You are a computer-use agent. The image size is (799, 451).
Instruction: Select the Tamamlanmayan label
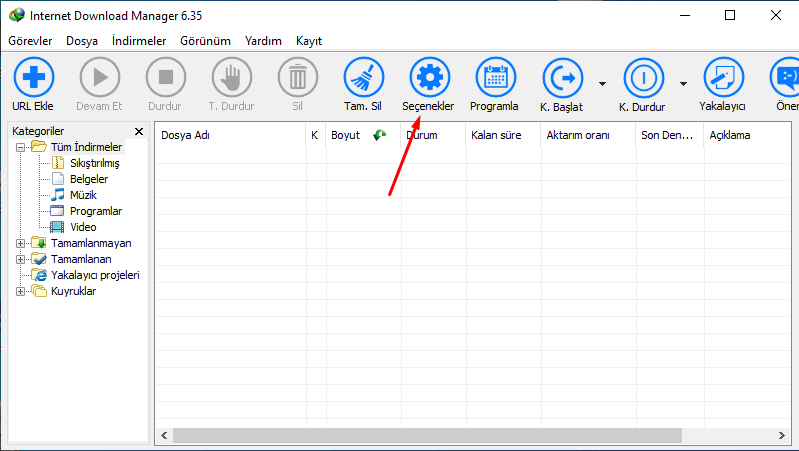pyautogui.click(x=91, y=243)
